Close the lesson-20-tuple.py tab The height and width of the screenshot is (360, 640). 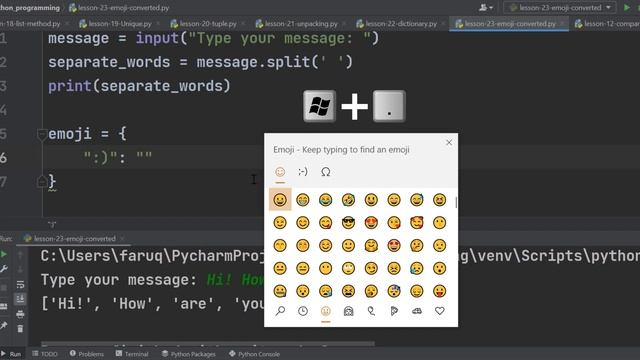click(243, 24)
